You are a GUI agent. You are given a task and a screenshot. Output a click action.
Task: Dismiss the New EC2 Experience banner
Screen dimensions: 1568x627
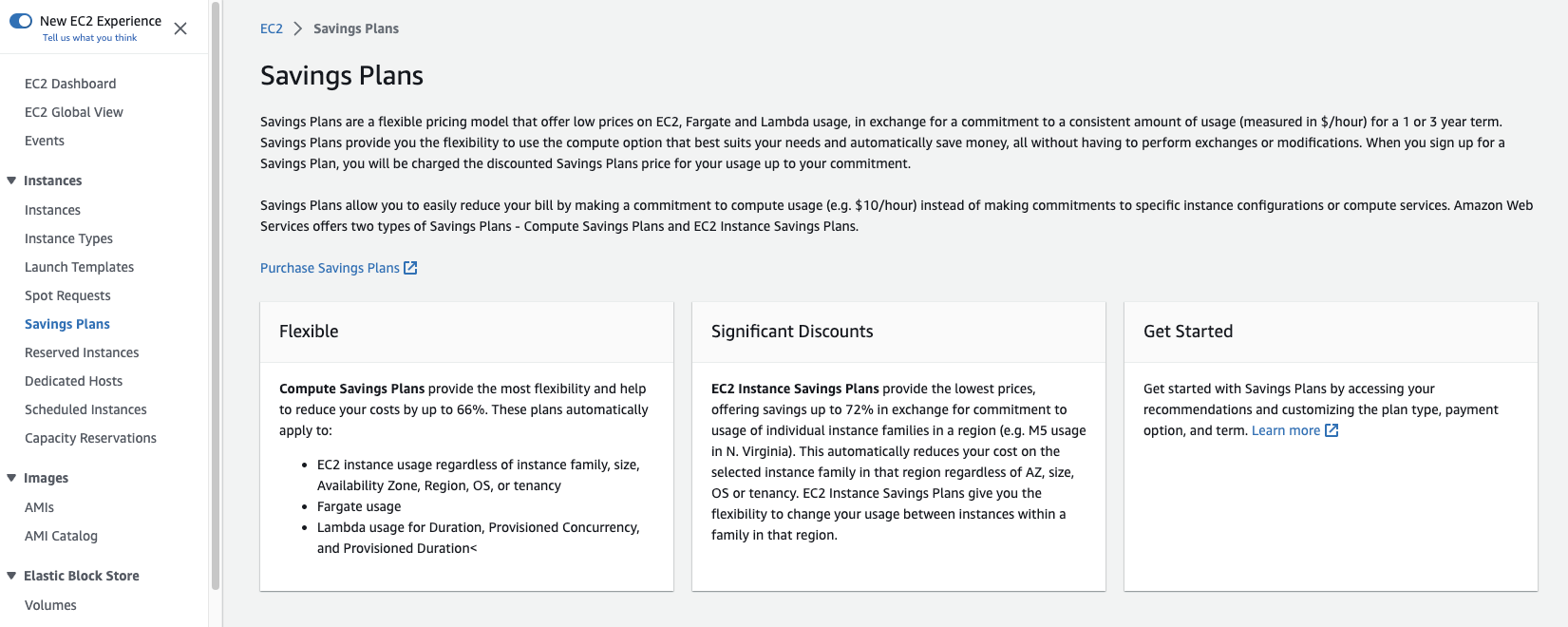179,28
